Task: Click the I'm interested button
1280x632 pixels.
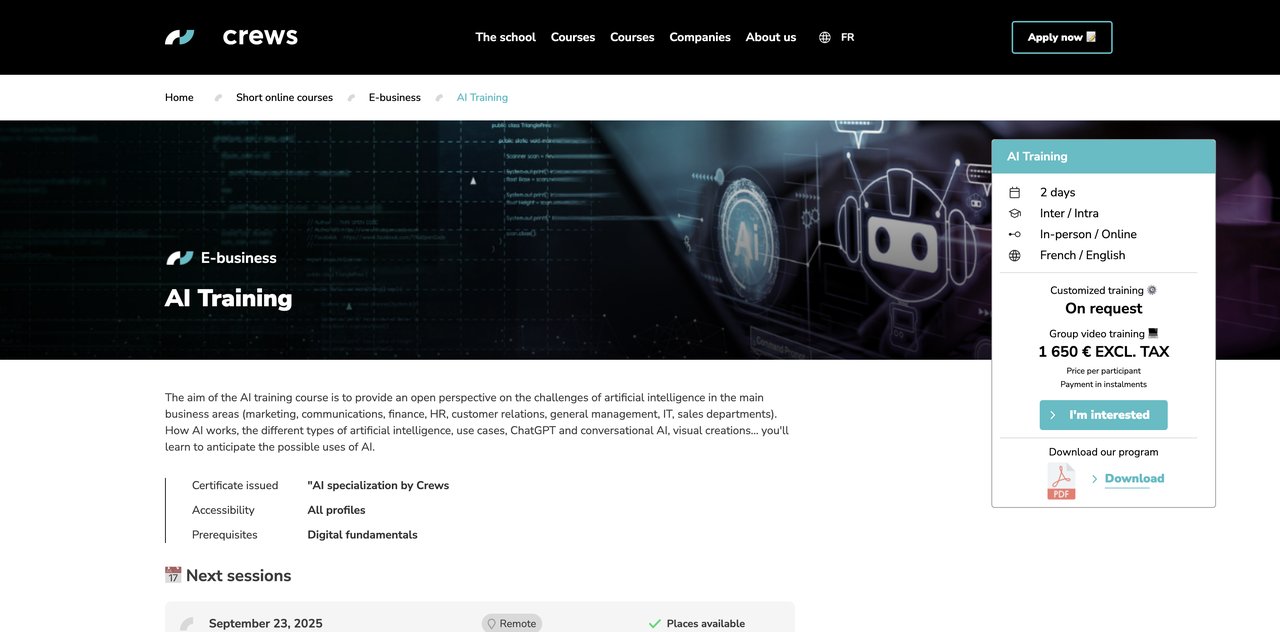Action: [1103, 415]
